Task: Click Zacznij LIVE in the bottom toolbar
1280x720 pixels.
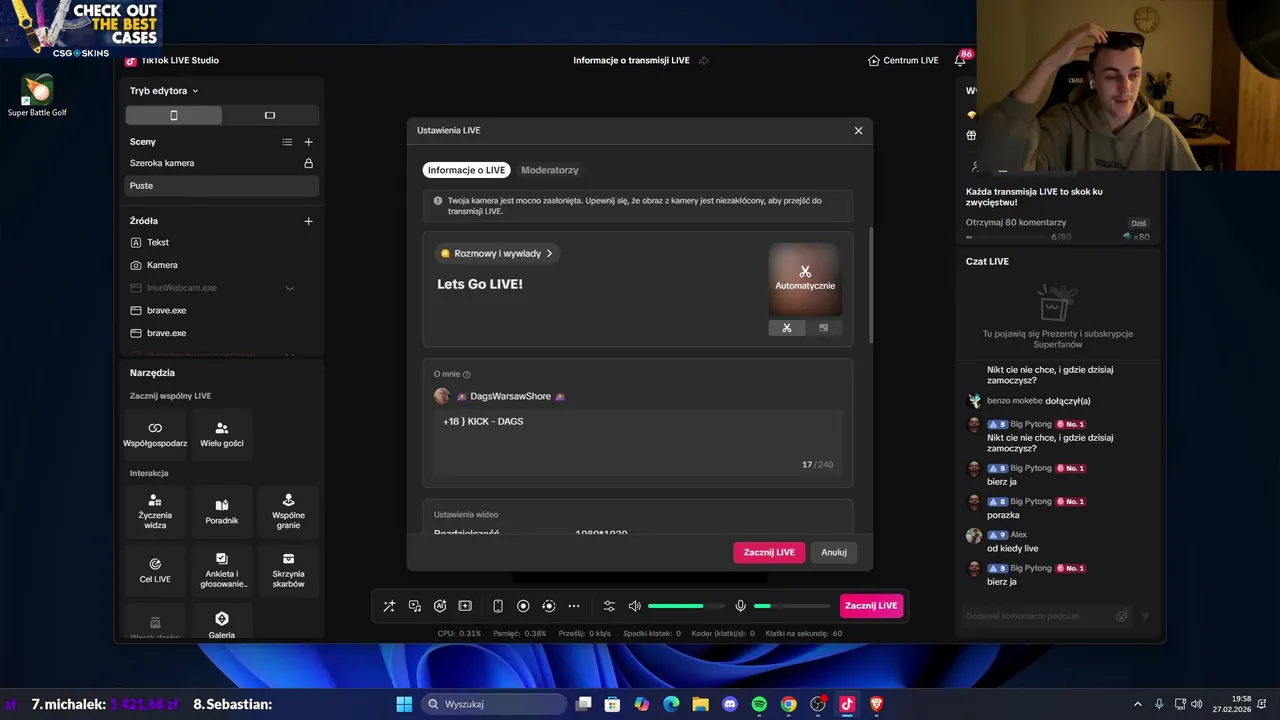Action: (871, 606)
